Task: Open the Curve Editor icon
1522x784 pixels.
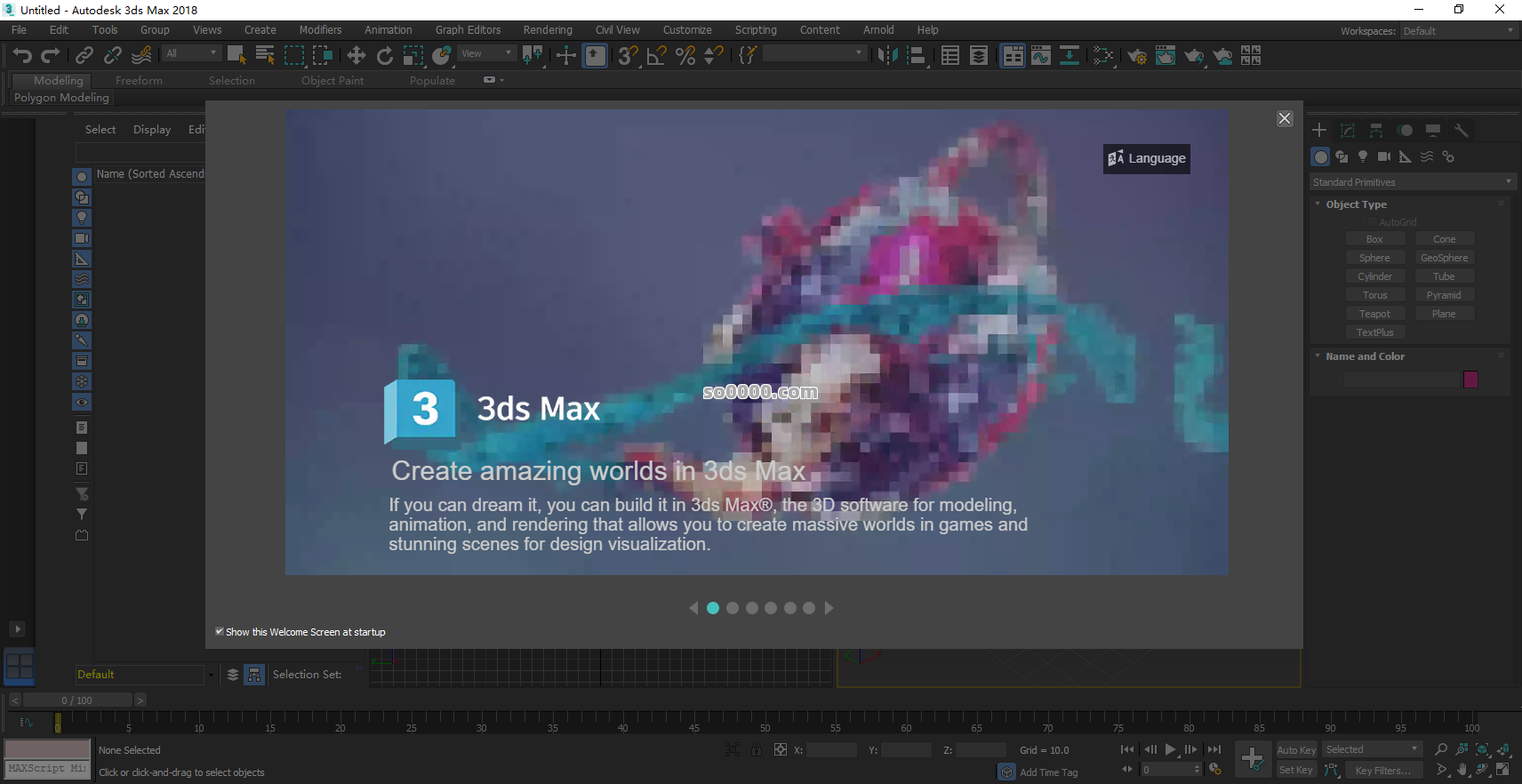Action: [x=1041, y=56]
